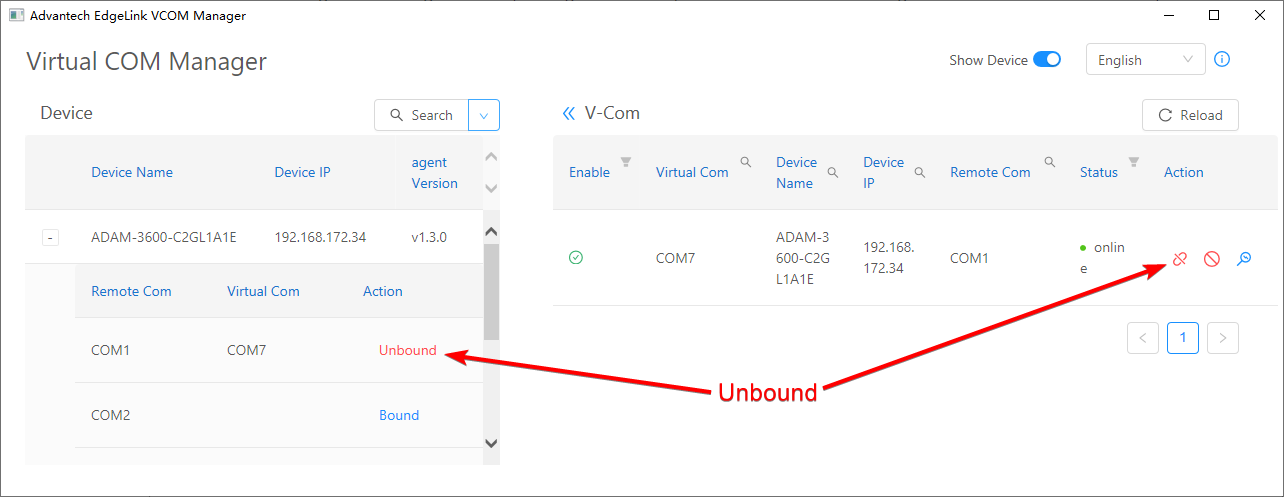Go to page 1 in pagination
1284x497 pixels.
point(1183,338)
